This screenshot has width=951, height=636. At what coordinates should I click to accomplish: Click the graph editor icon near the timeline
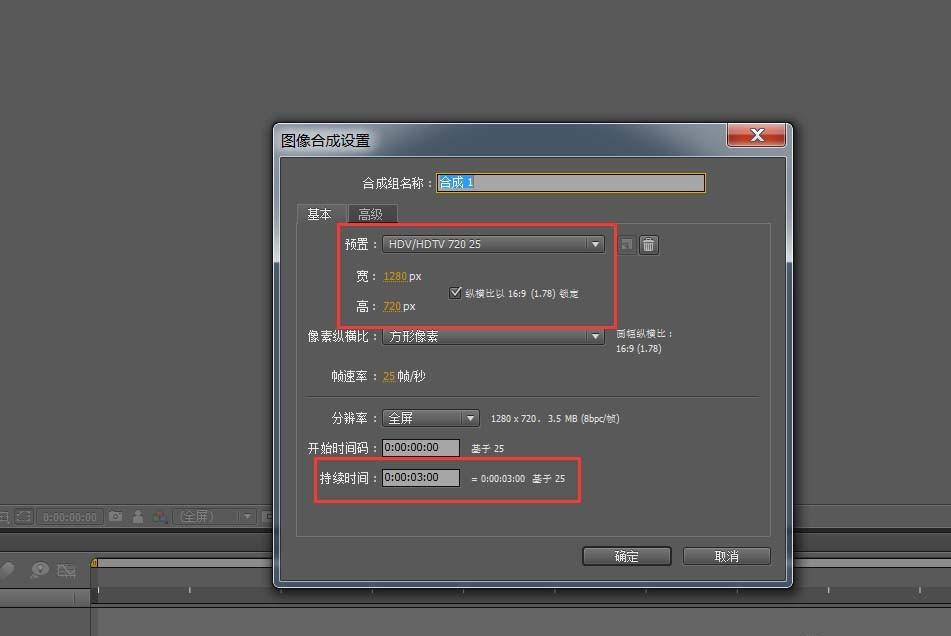coord(66,569)
